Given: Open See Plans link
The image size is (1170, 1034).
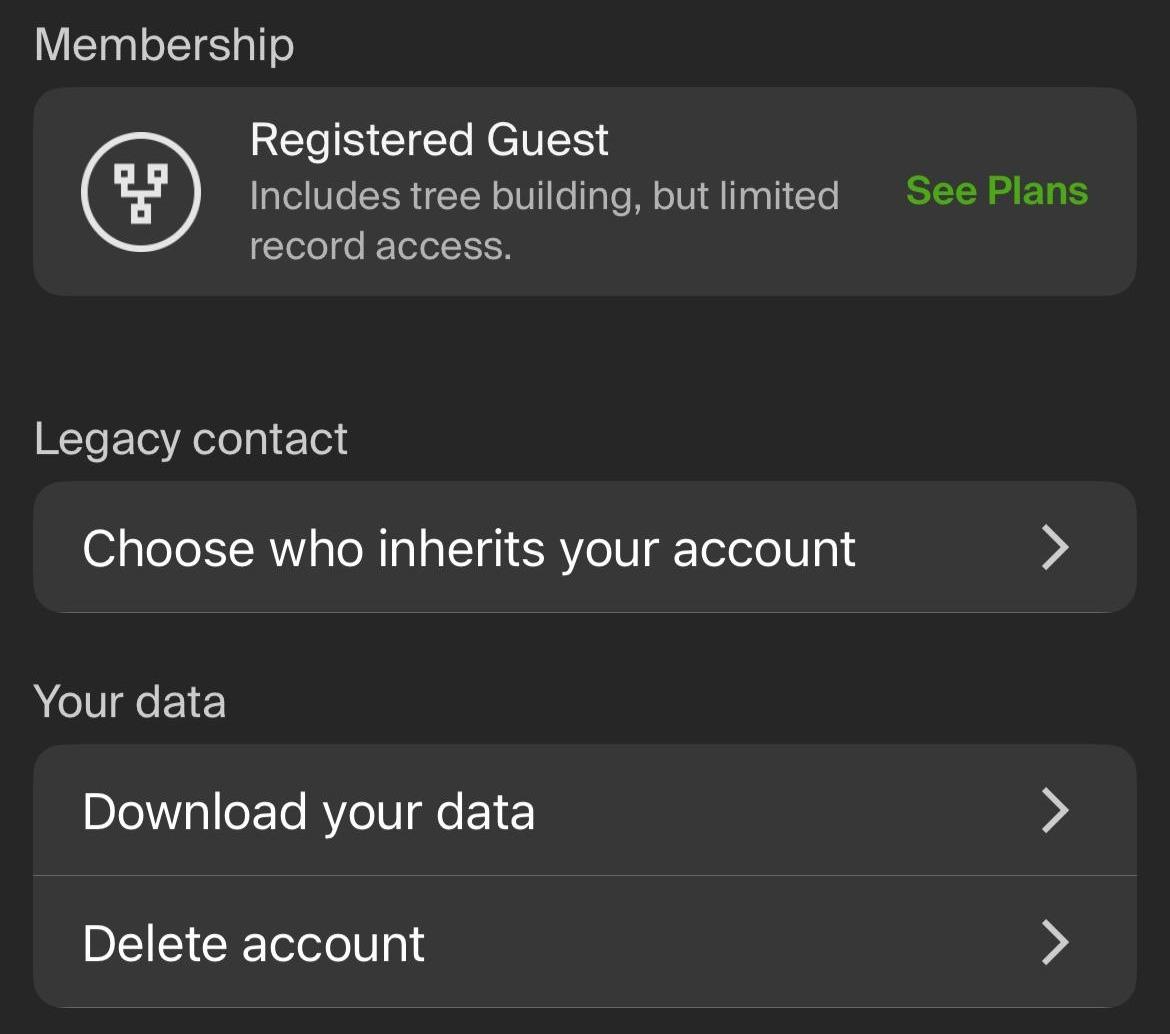Looking at the screenshot, I should point(996,191).
